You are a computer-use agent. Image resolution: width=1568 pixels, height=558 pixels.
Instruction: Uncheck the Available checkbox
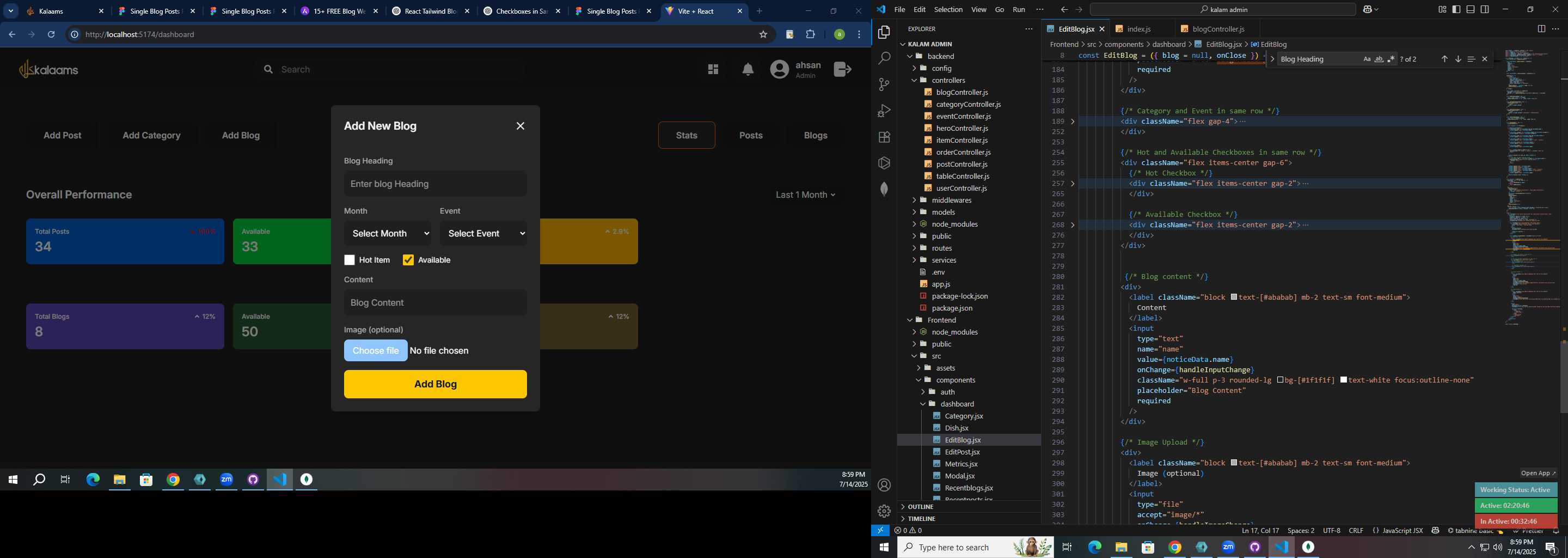pos(408,260)
